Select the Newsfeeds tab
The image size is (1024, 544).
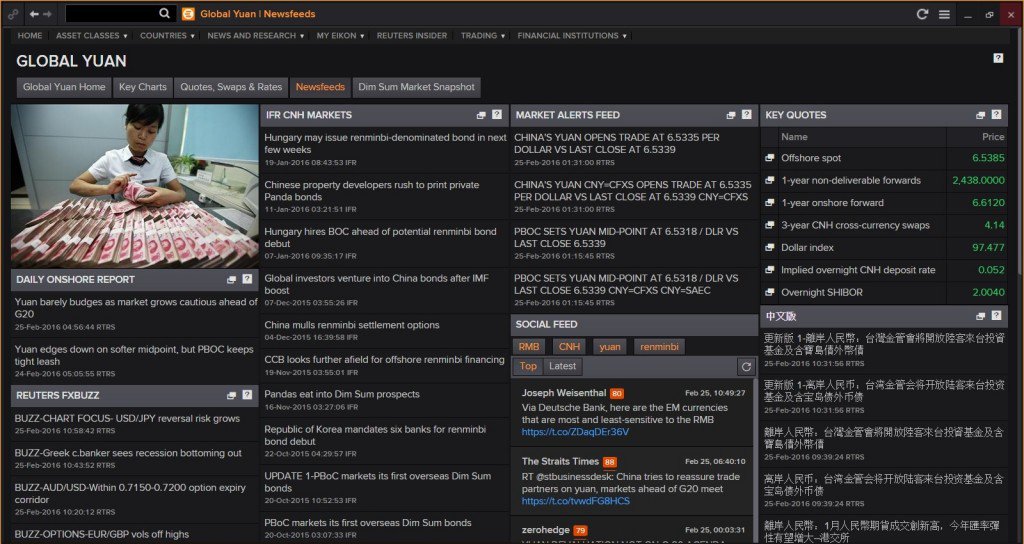(320, 87)
